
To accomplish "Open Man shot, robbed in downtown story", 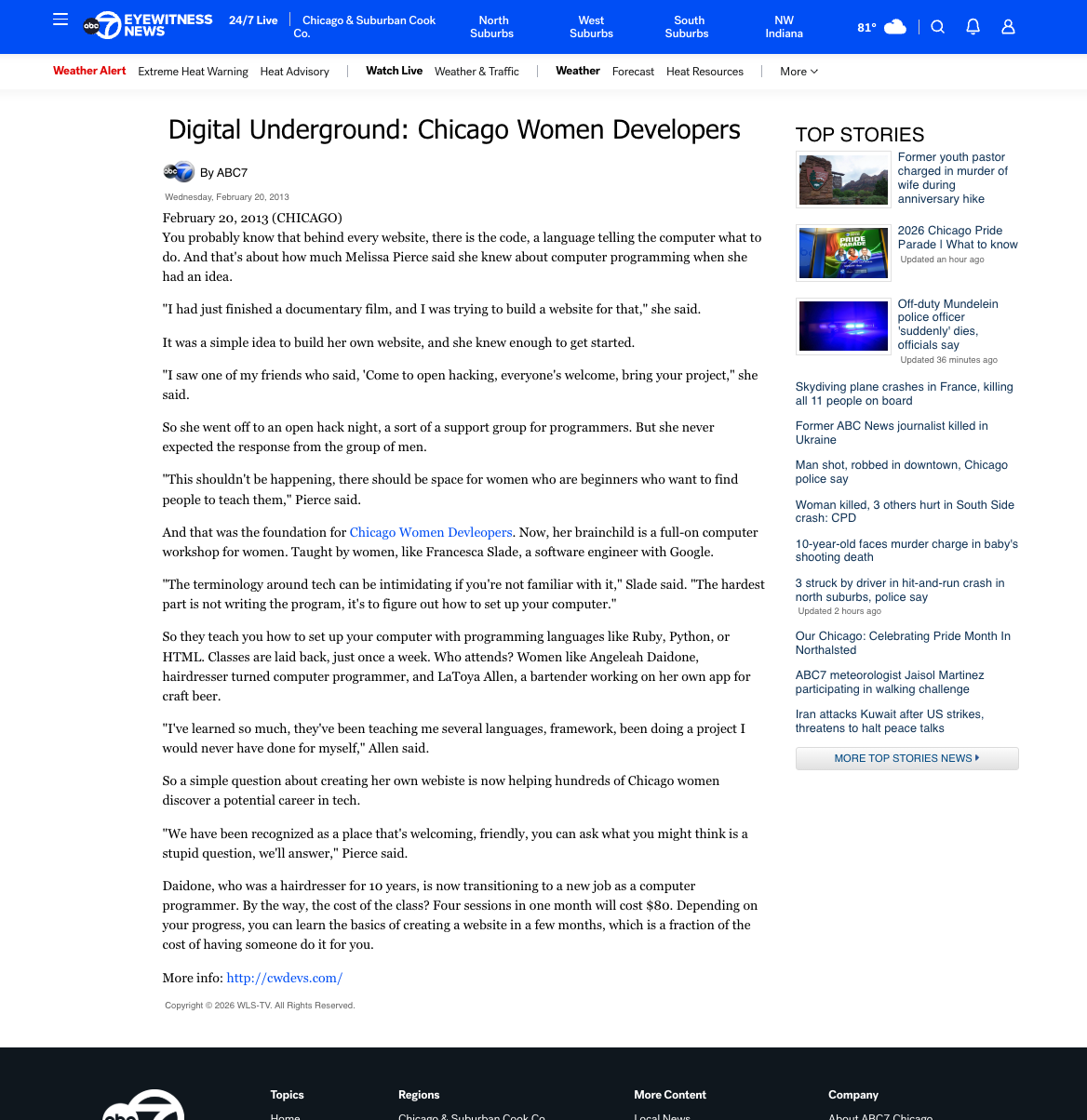I will coord(902,472).
